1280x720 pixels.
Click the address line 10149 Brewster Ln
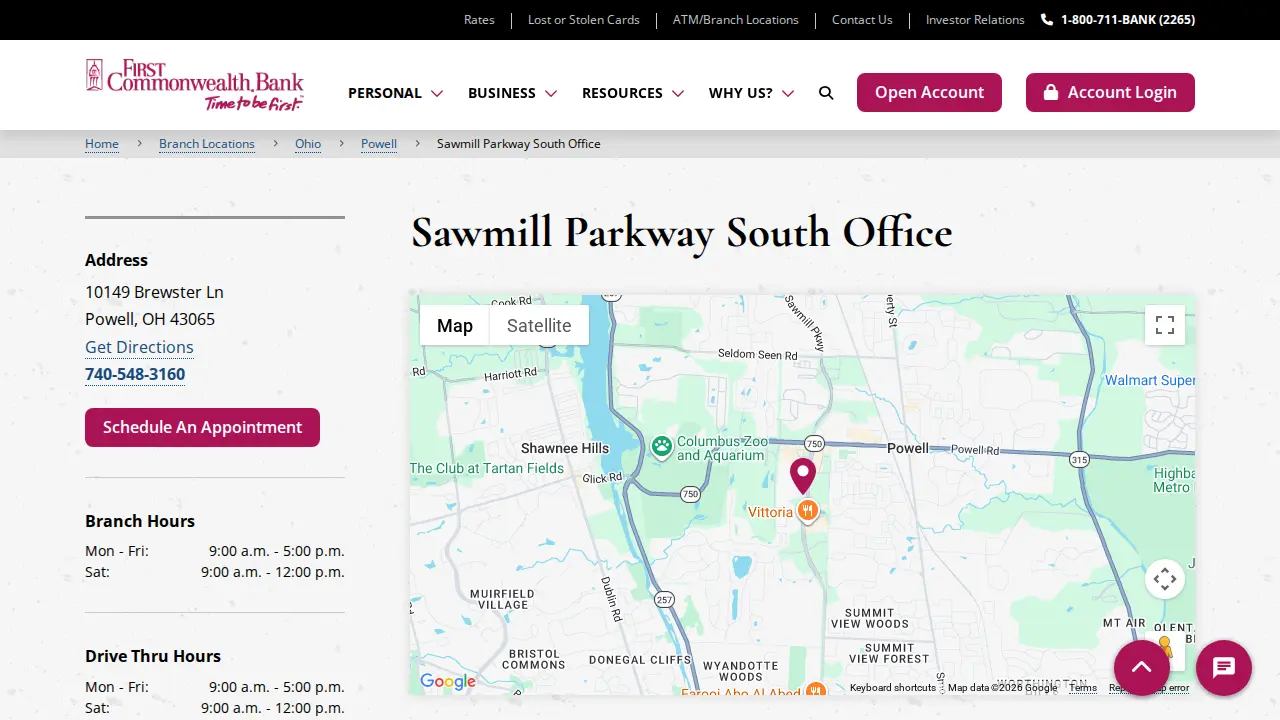click(x=154, y=292)
